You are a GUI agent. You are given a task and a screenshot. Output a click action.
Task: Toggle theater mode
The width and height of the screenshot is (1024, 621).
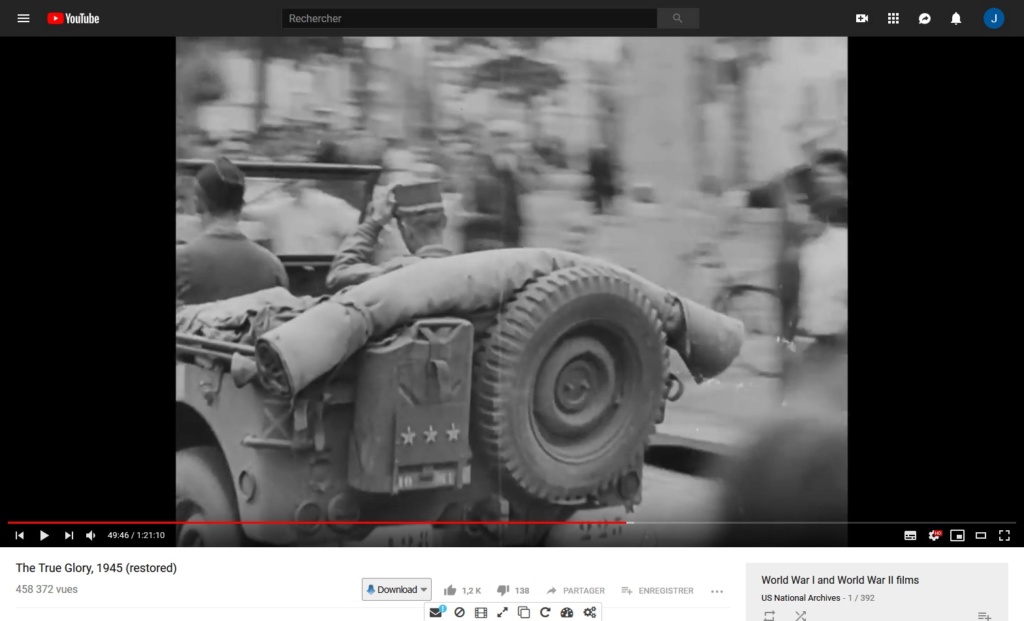[x=981, y=535]
